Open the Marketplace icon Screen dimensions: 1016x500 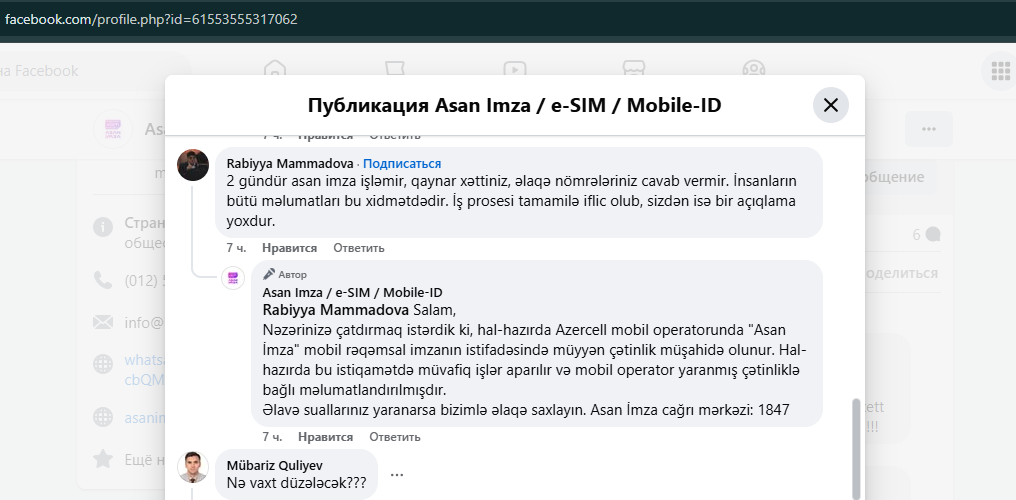pyautogui.click(x=634, y=70)
